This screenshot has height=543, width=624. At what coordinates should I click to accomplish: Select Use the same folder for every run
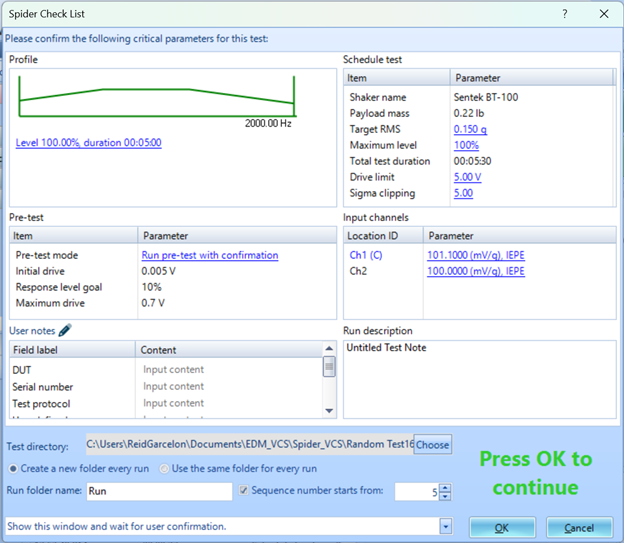point(165,468)
